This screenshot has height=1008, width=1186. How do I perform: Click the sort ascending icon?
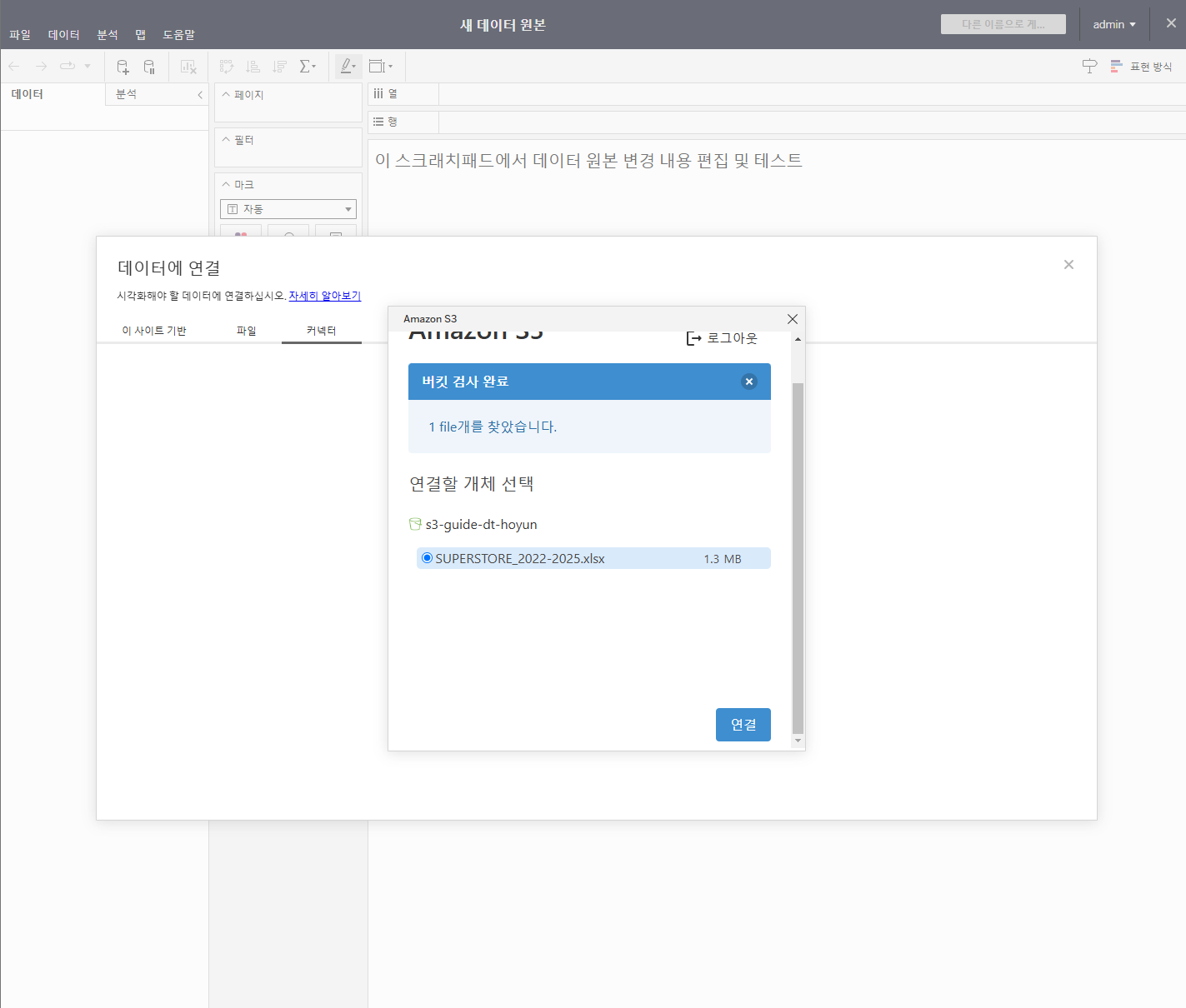(253, 67)
